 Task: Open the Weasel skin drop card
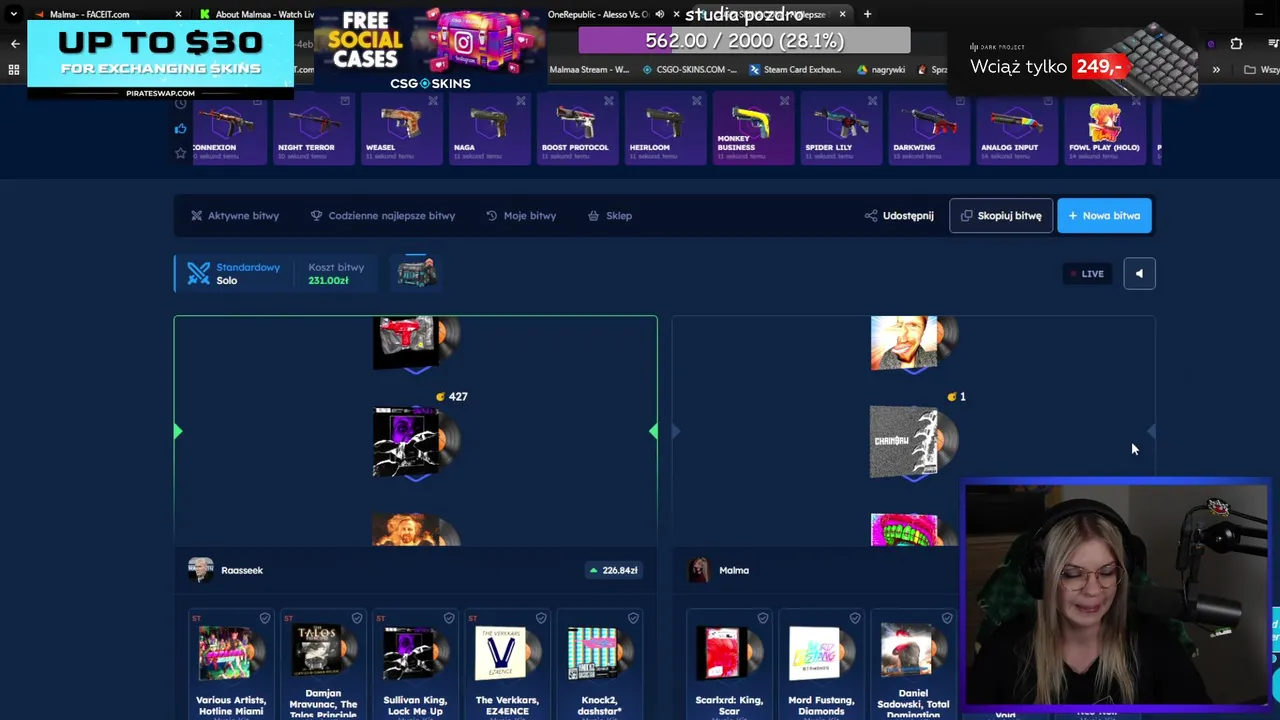[x=401, y=128]
